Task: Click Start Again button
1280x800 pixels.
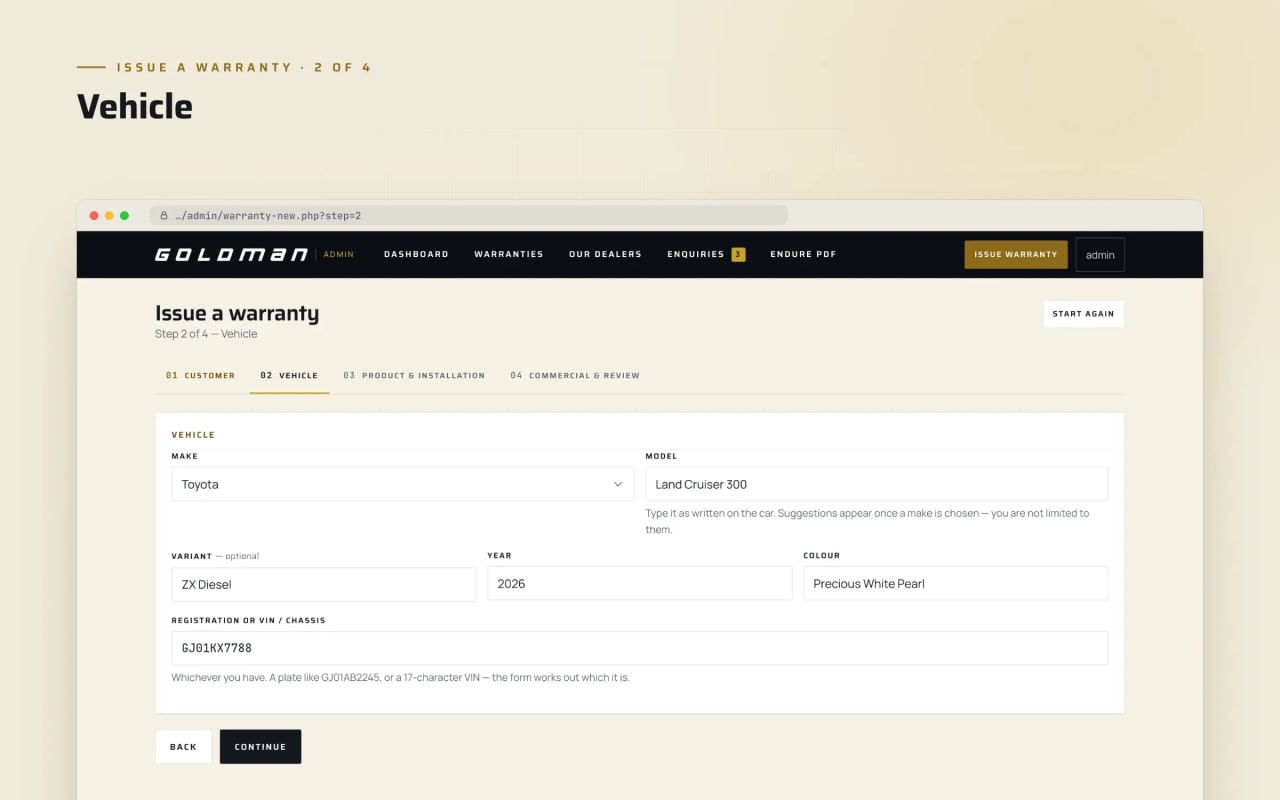Action: [x=1083, y=314]
